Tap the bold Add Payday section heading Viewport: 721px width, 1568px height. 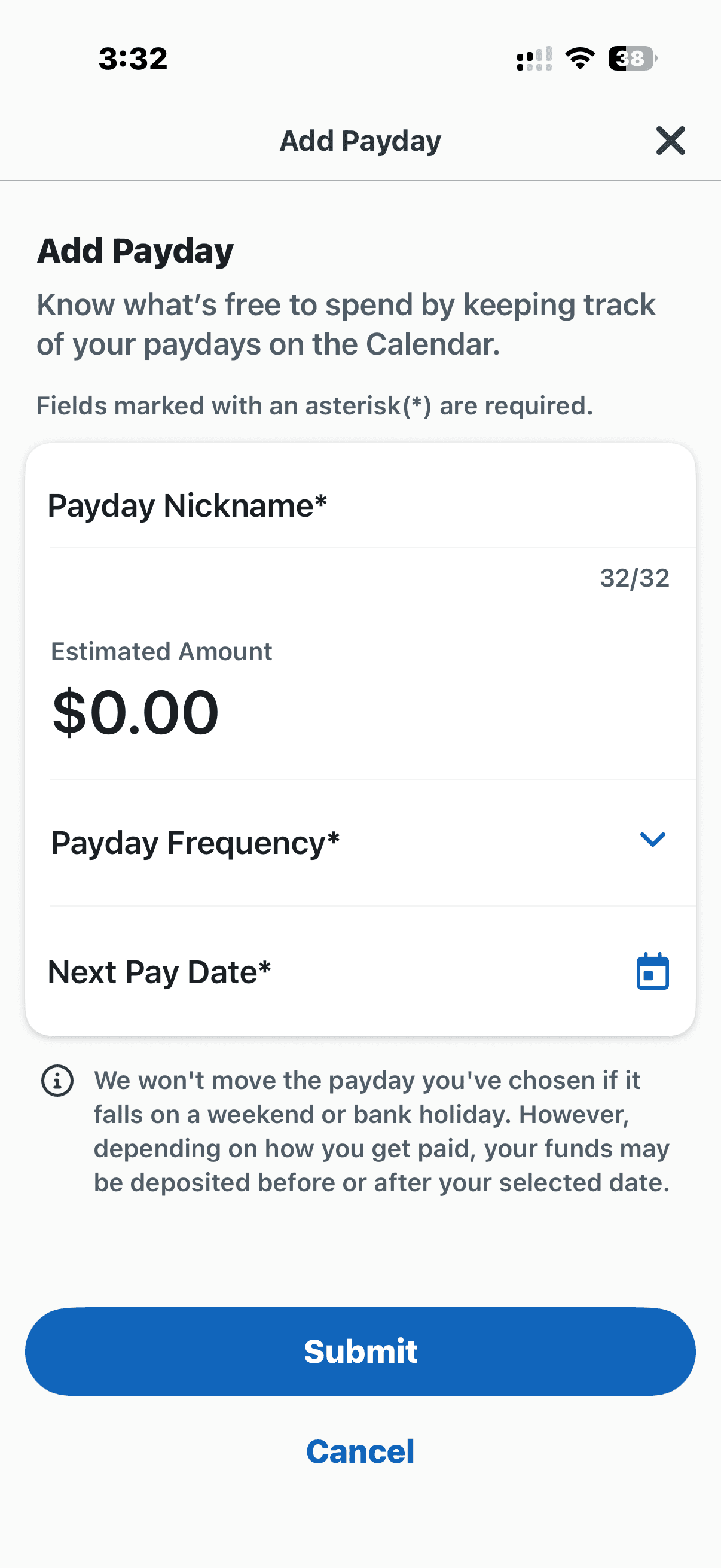point(135,251)
